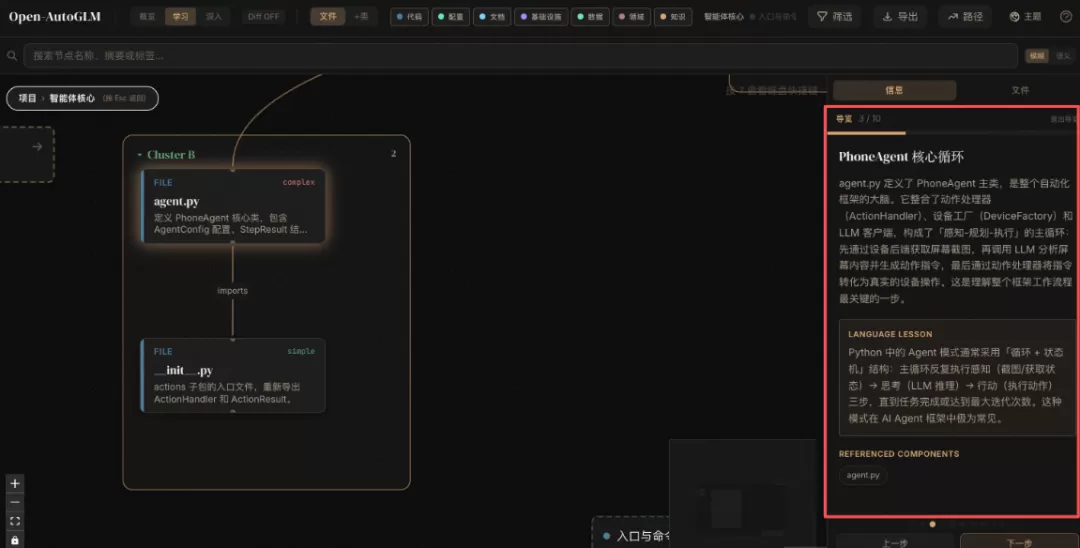Viewport: 1080px width, 548px height.
Task: Click the 入口与命令 node
Action: [631, 534]
